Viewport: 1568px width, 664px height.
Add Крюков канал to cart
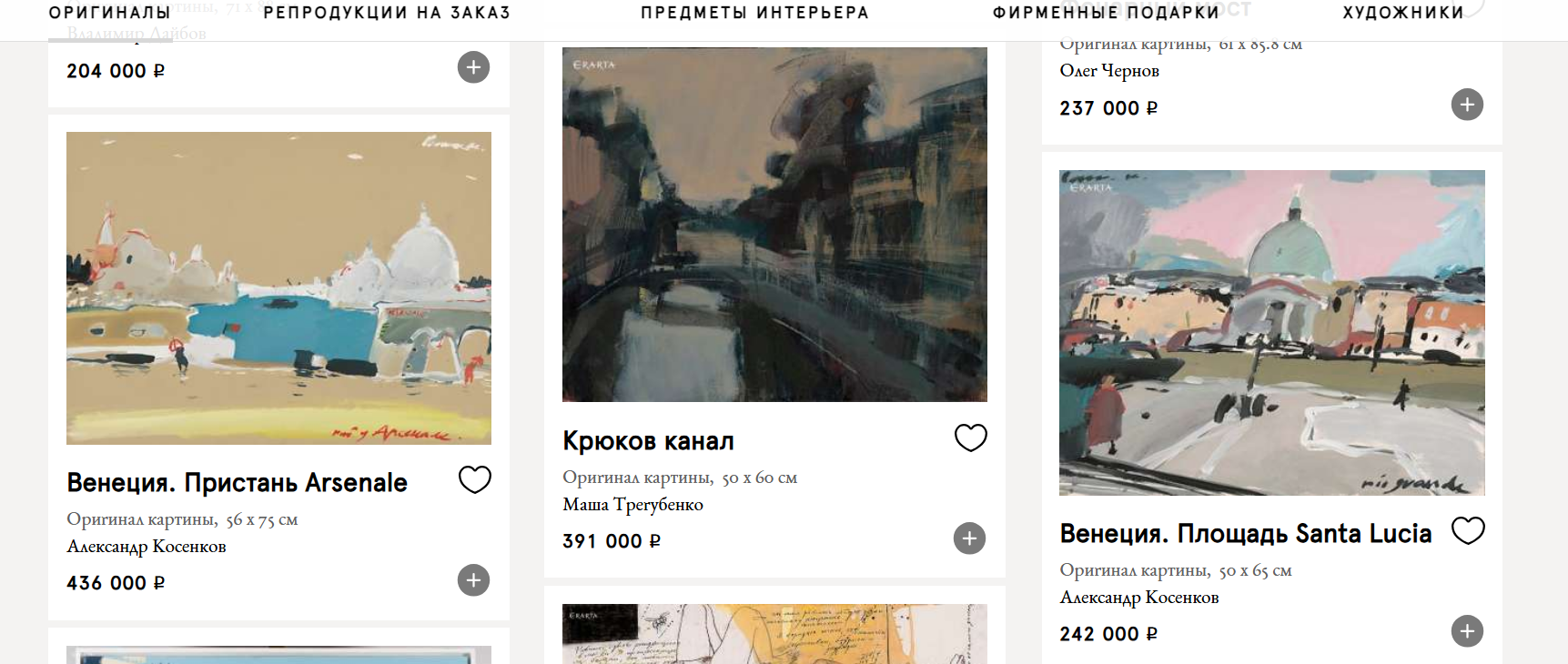969,538
